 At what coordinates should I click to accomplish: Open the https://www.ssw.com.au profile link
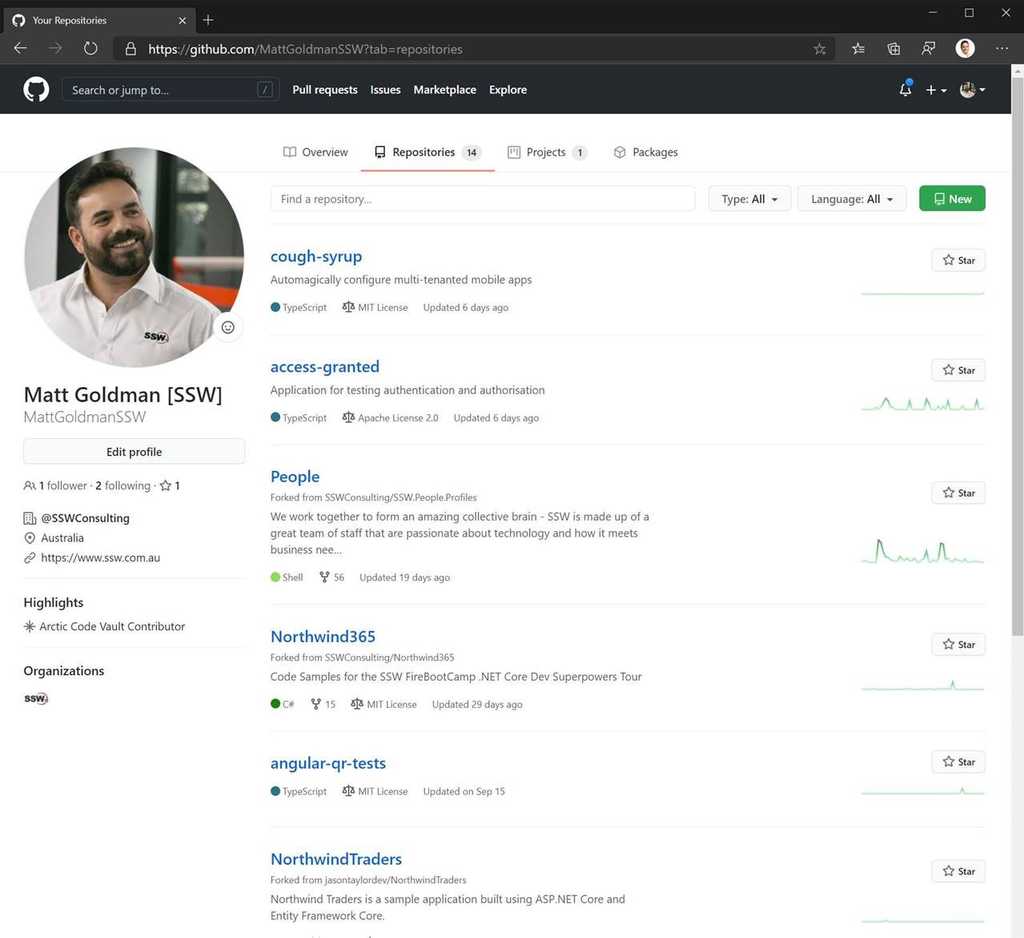coord(99,557)
